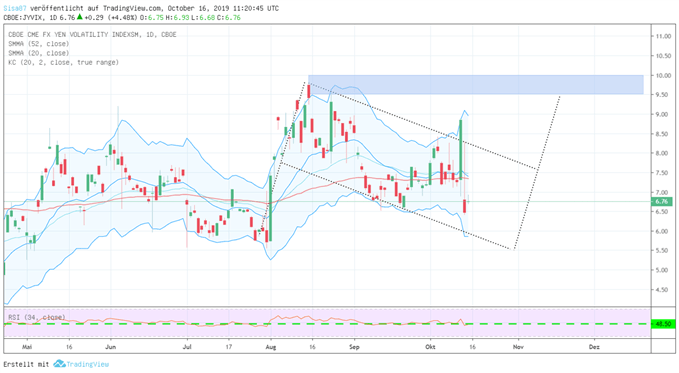Select the SMMA (20, close) indicator label
This screenshot has height=373, width=679.
(39, 53)
